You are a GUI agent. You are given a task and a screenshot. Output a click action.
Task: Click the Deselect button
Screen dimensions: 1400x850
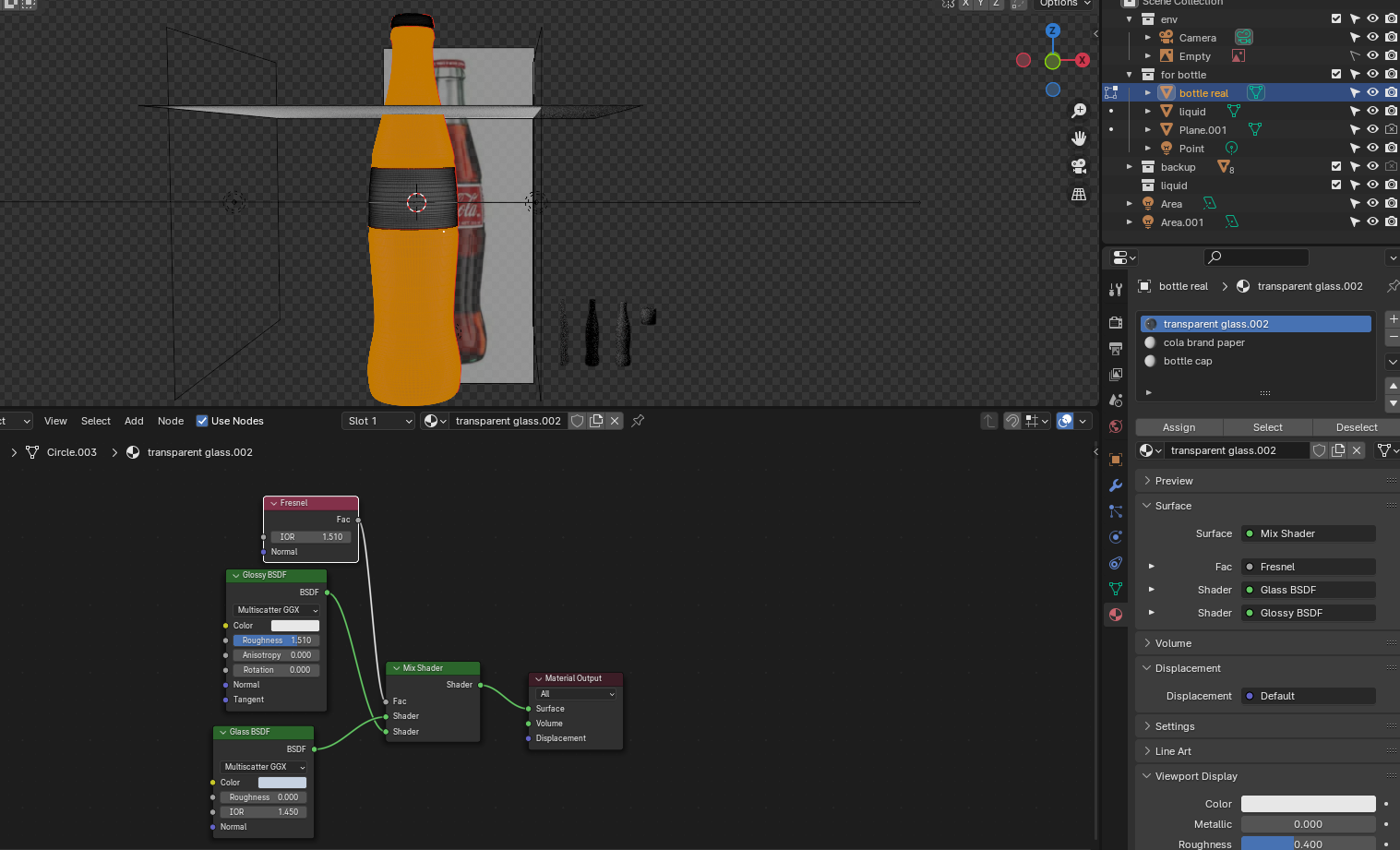[x=1357, y=427]
